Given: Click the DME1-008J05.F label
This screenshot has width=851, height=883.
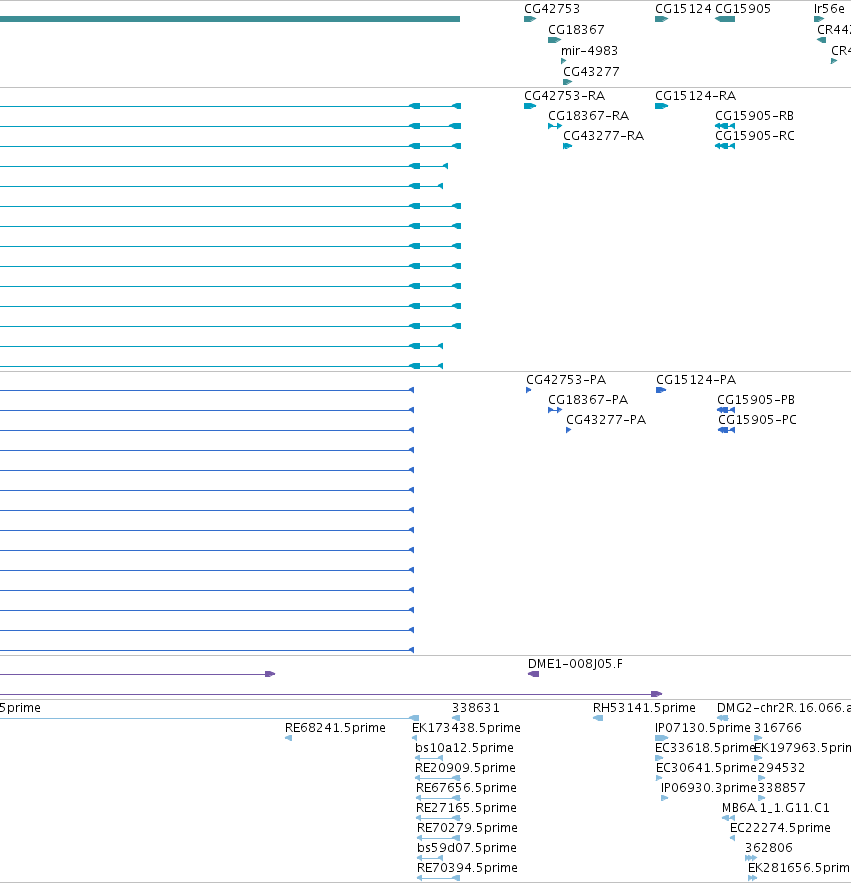Looking at the screenshot, I should click(x=575, y=664).
